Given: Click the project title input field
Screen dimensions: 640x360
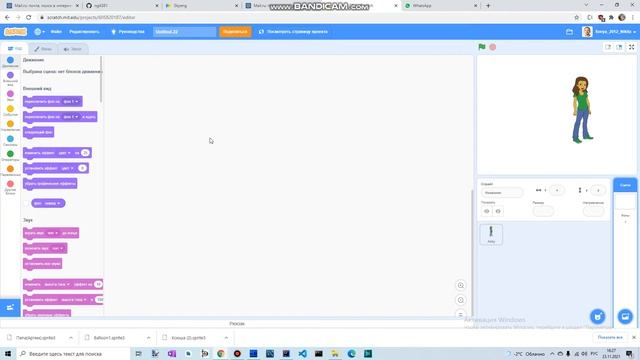Looking at the screenshot, I should 184,31.
